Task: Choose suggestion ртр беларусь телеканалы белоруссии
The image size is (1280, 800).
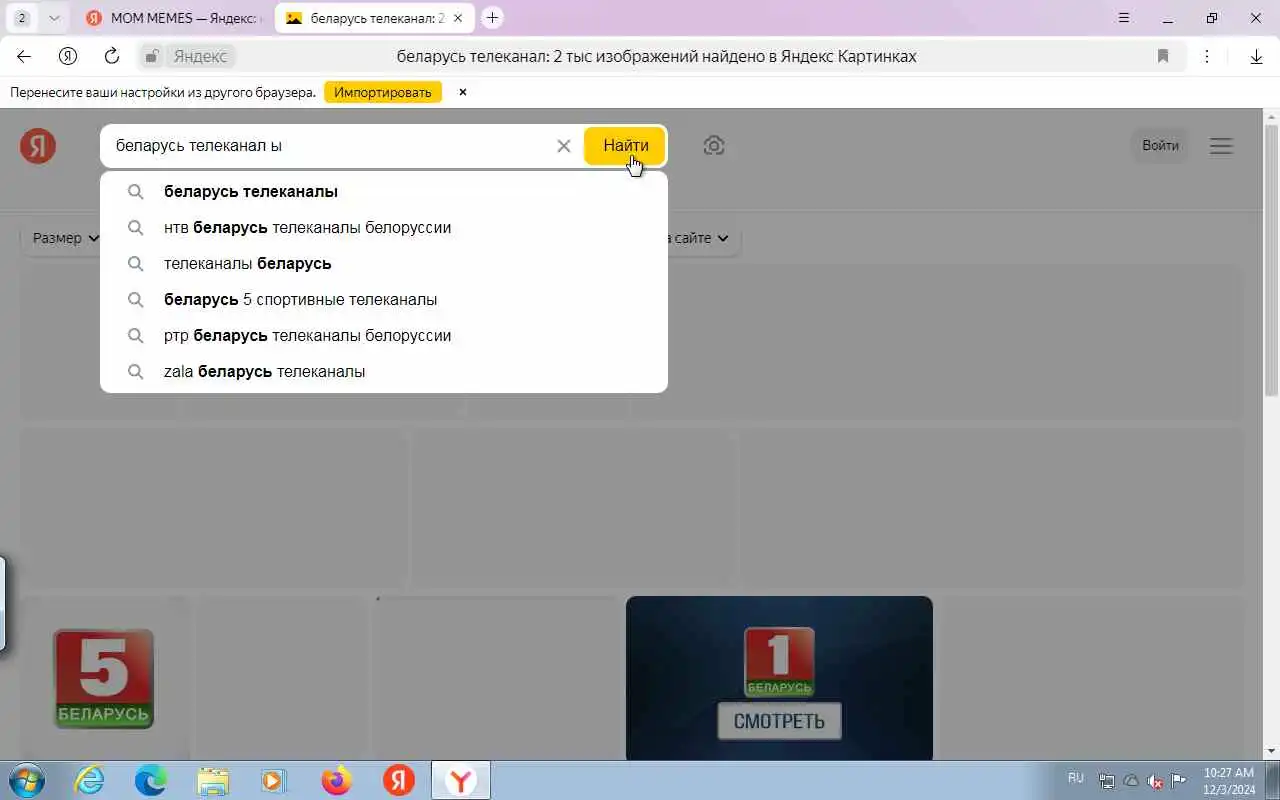Action: (384, 335)
